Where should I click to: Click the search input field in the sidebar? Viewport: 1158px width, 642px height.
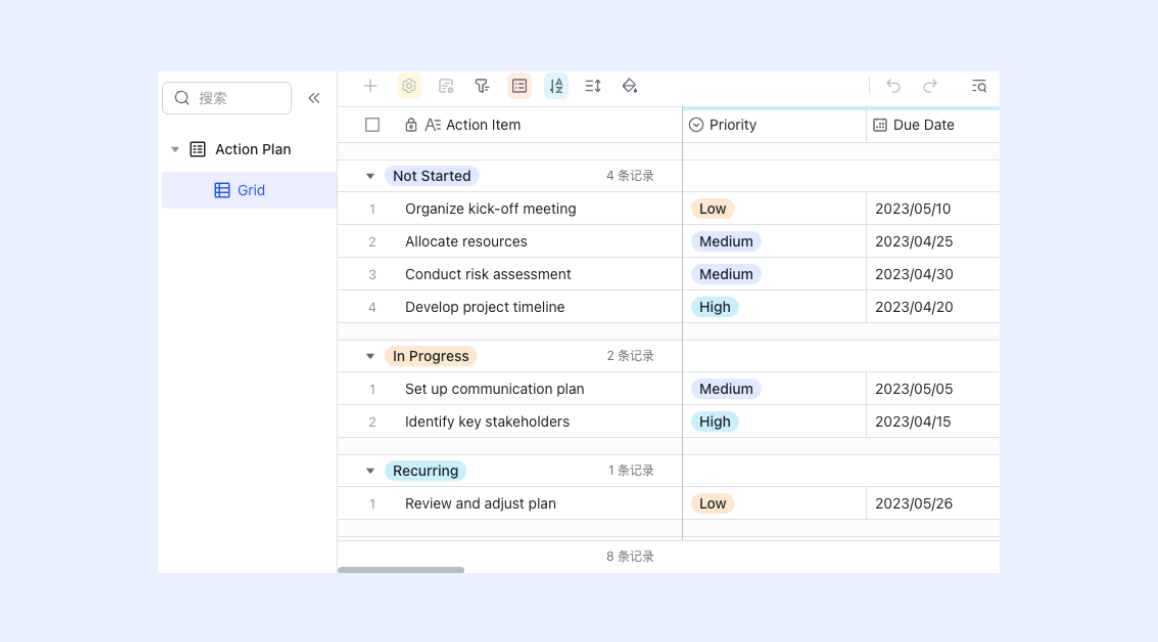[227, 98]
